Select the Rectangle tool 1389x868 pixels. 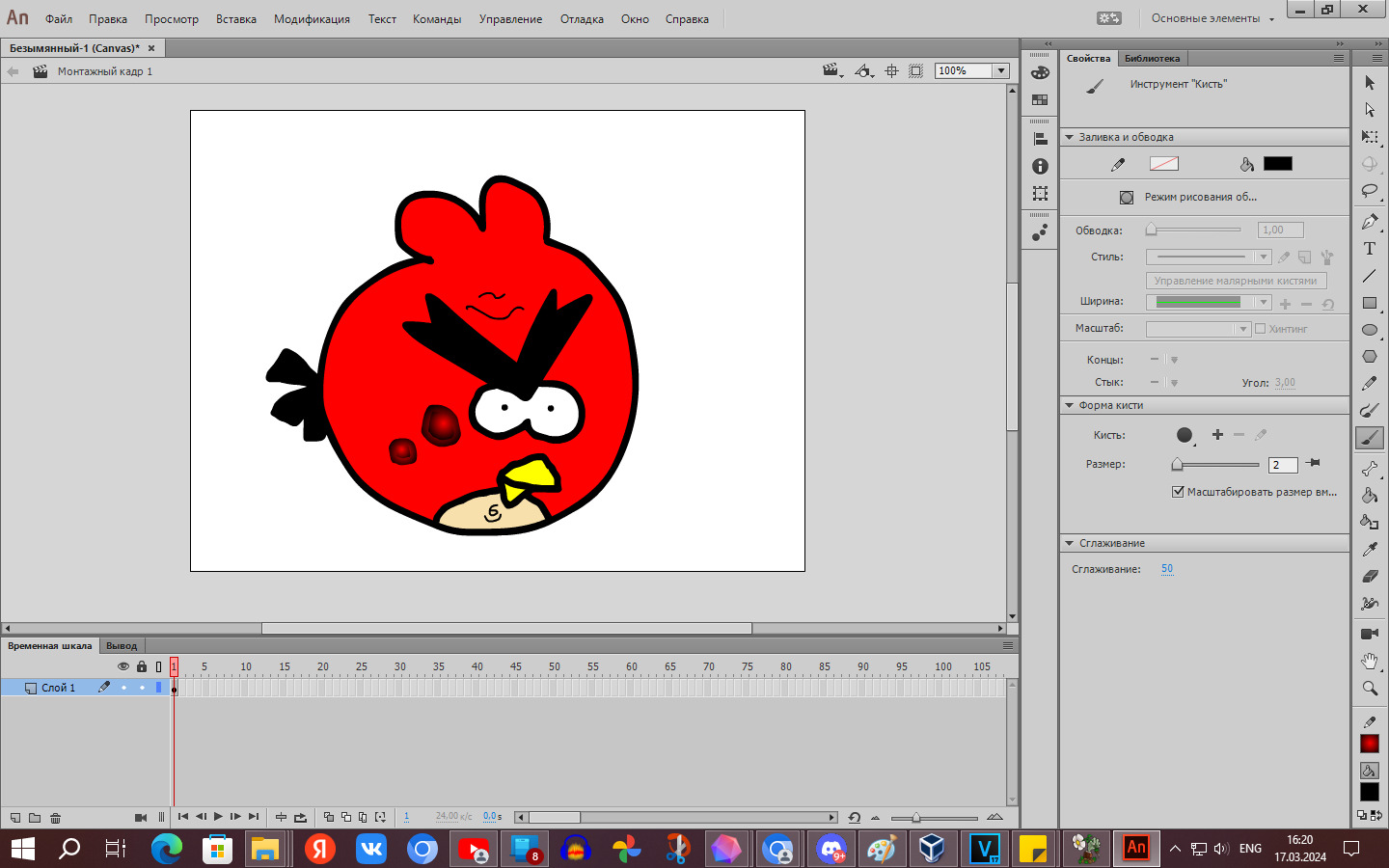(1369, 303)
